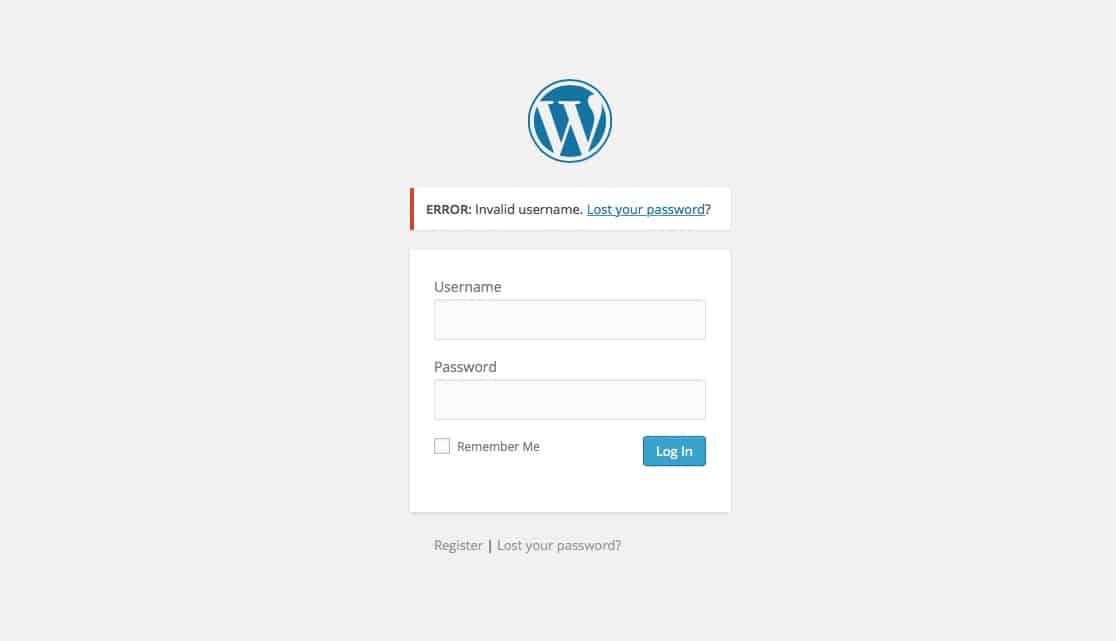This screenshot has height=641, width=1116.
Task: Submit with the Log In button
Action: (x=674, y=451)
